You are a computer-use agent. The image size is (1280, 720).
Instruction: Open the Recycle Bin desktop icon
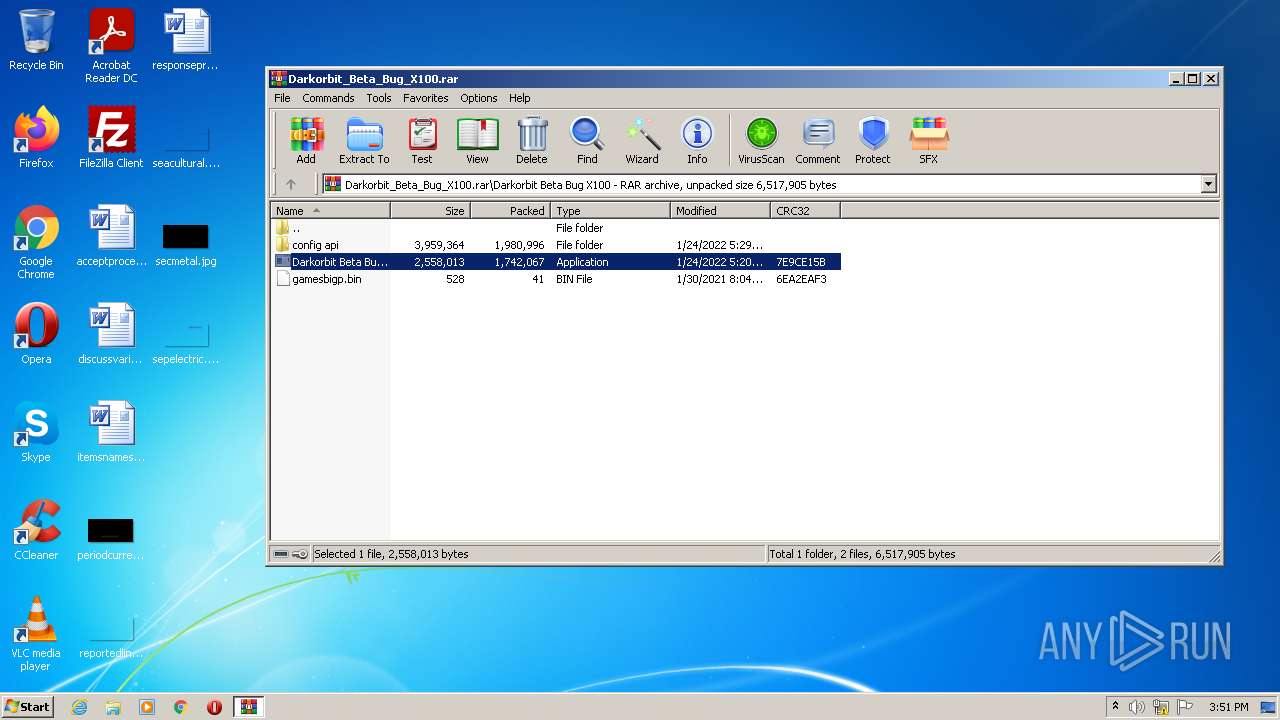pos(36,40)
